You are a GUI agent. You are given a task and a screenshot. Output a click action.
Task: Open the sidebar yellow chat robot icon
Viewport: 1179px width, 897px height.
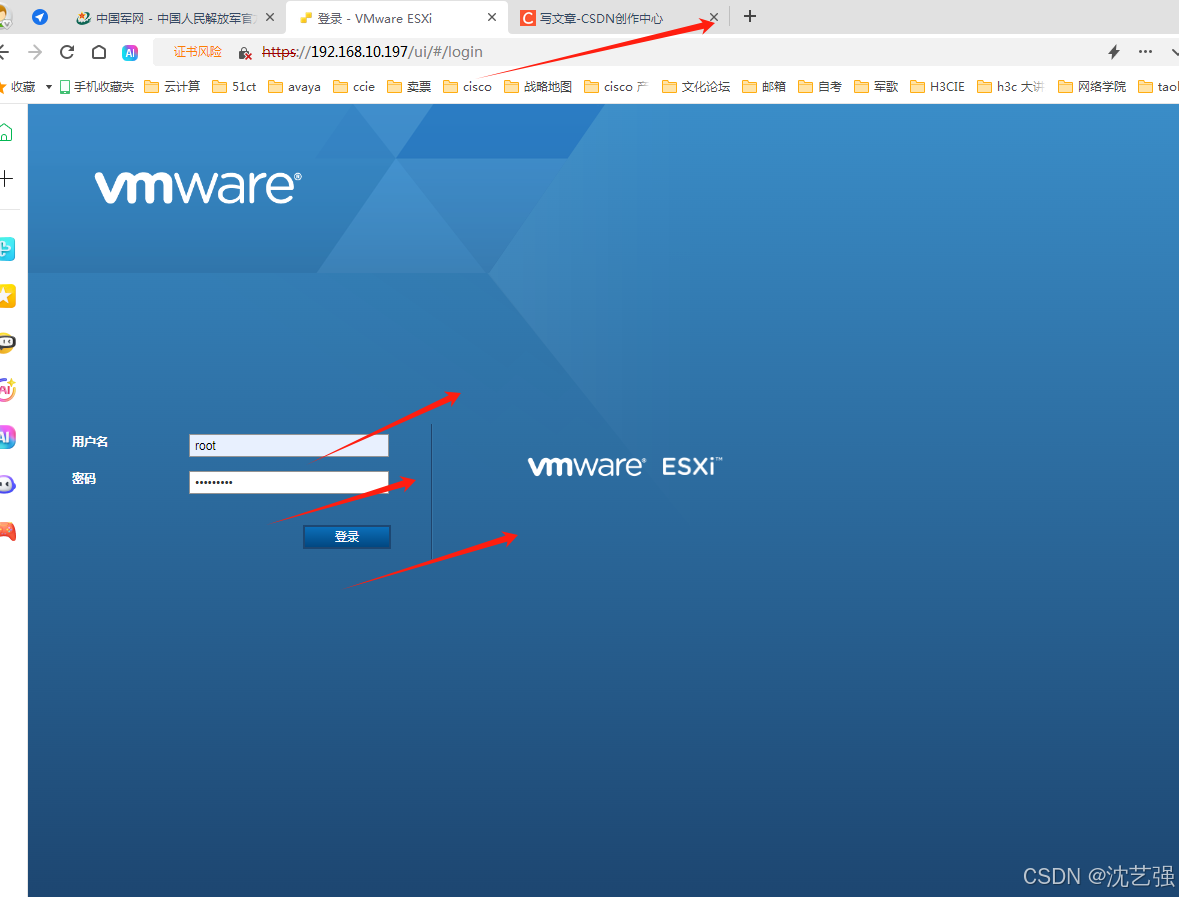point(7,343)
